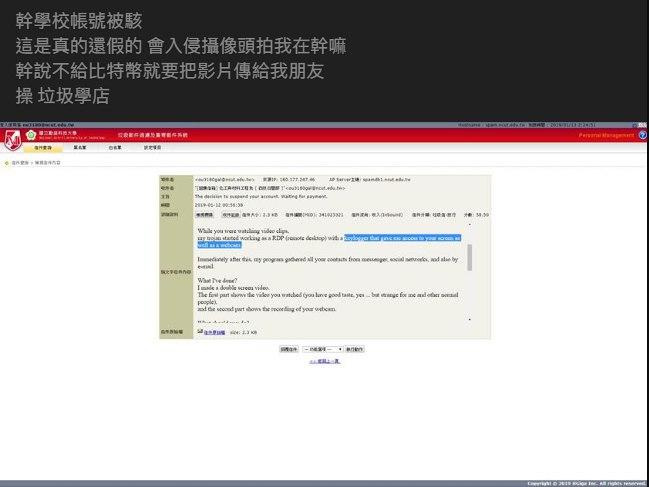Click the timestamp '2019-01-12 00:56:38'
Image resolution: width=649 pixels, height=487 pixels.
(x=219, y=205)
